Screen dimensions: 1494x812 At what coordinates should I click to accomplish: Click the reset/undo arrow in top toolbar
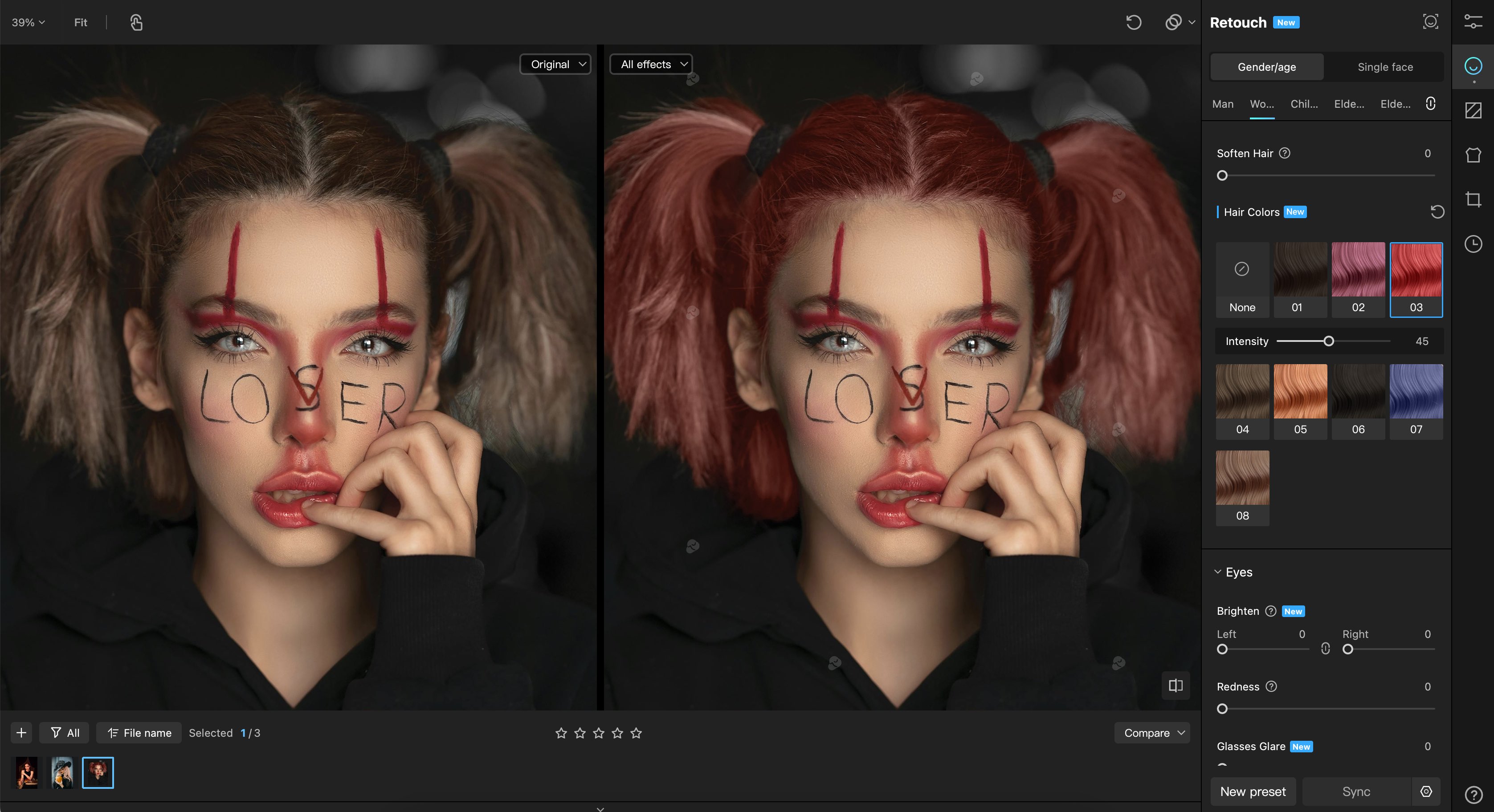click(x=1133, y=23)
